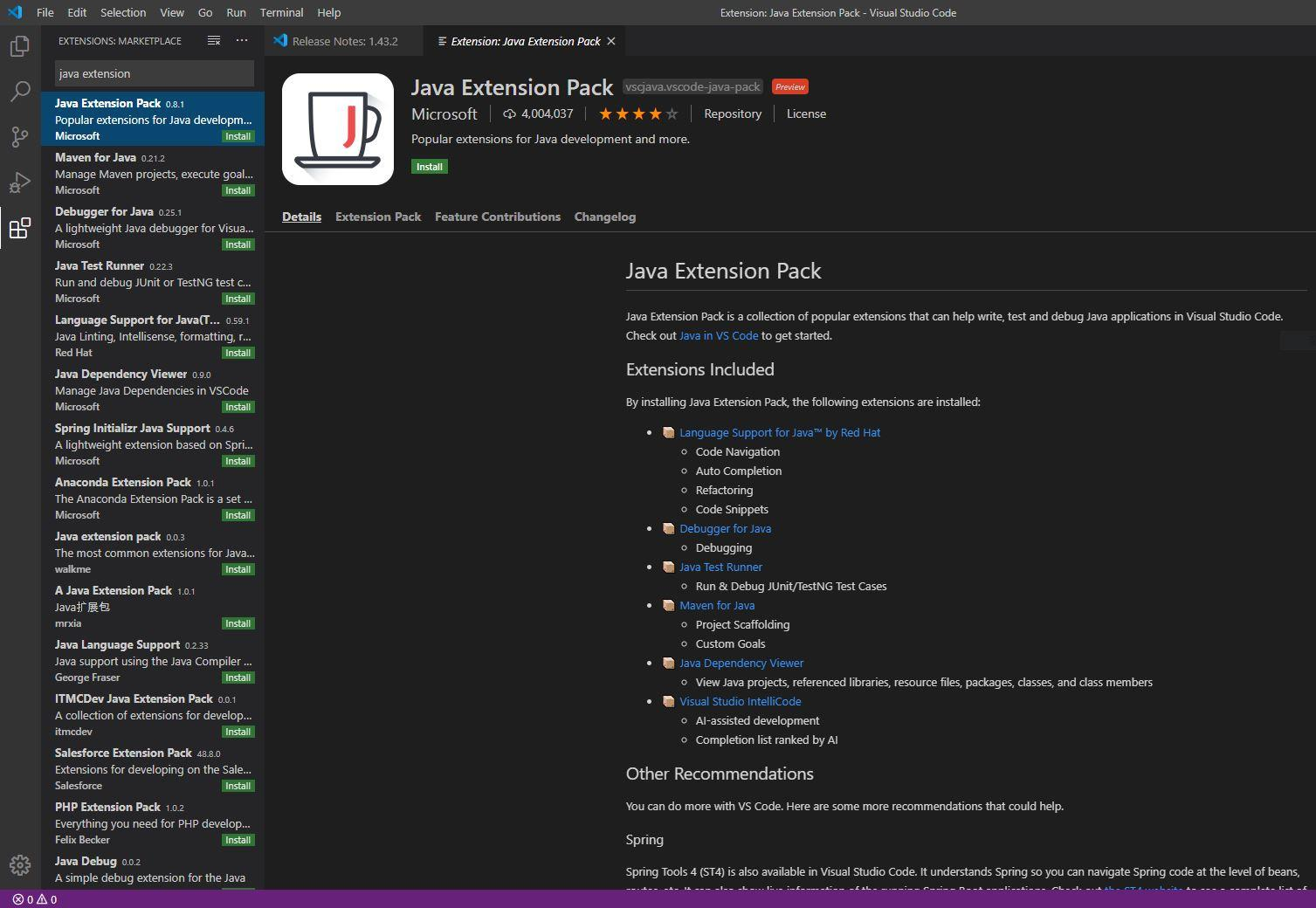This screenshot has height=908, width=1316.
Task: Open the Run menu
Action: click(x=236, y=12)
